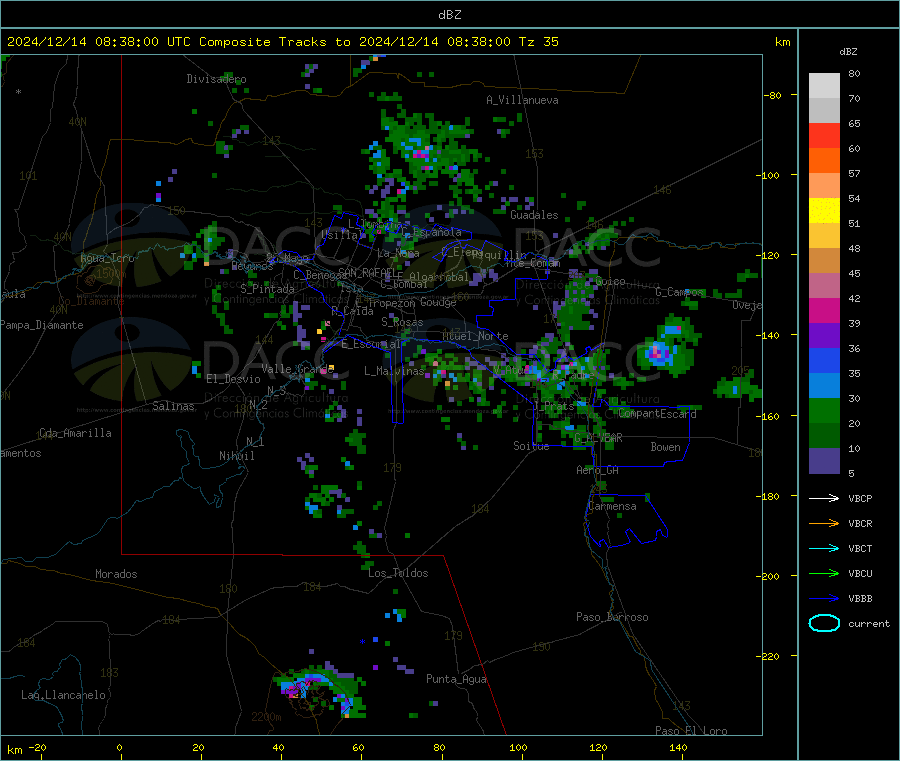Select the magenta 39-42 dBZ swatch
The image size is (900, 761).
pyautogui.click(x=824, y=310)
